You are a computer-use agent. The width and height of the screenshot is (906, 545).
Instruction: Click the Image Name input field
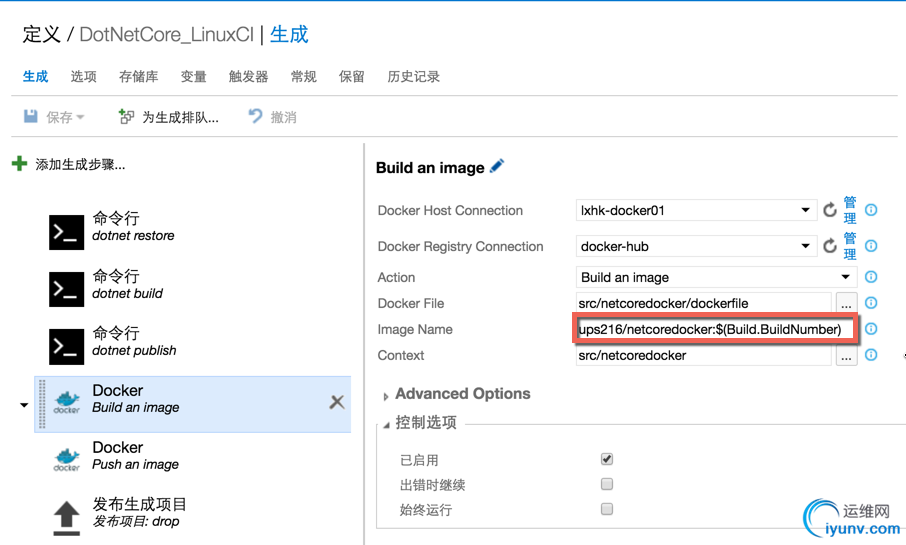tap(715, 329)
